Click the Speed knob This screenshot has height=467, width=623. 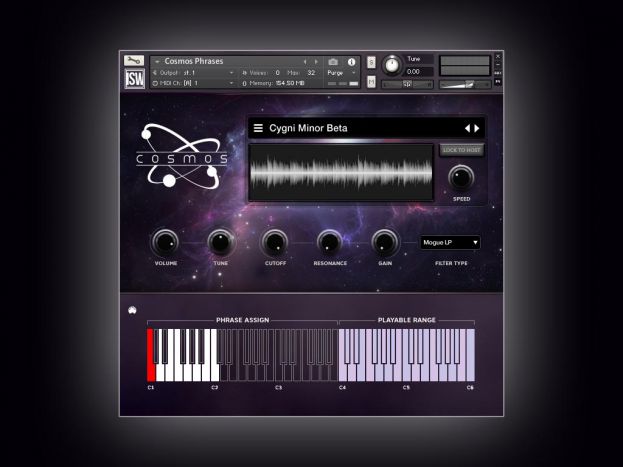tap(461, 178)
